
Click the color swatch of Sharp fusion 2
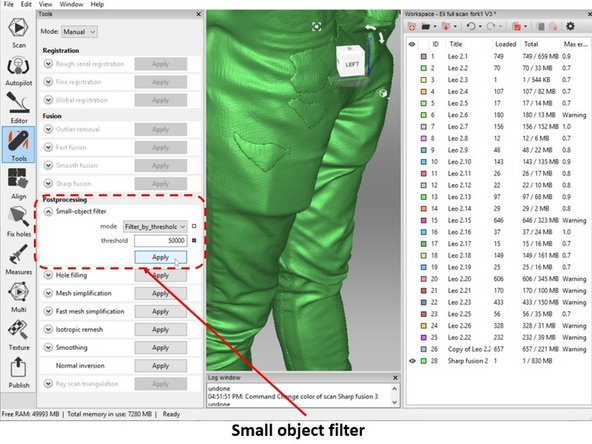424,361
